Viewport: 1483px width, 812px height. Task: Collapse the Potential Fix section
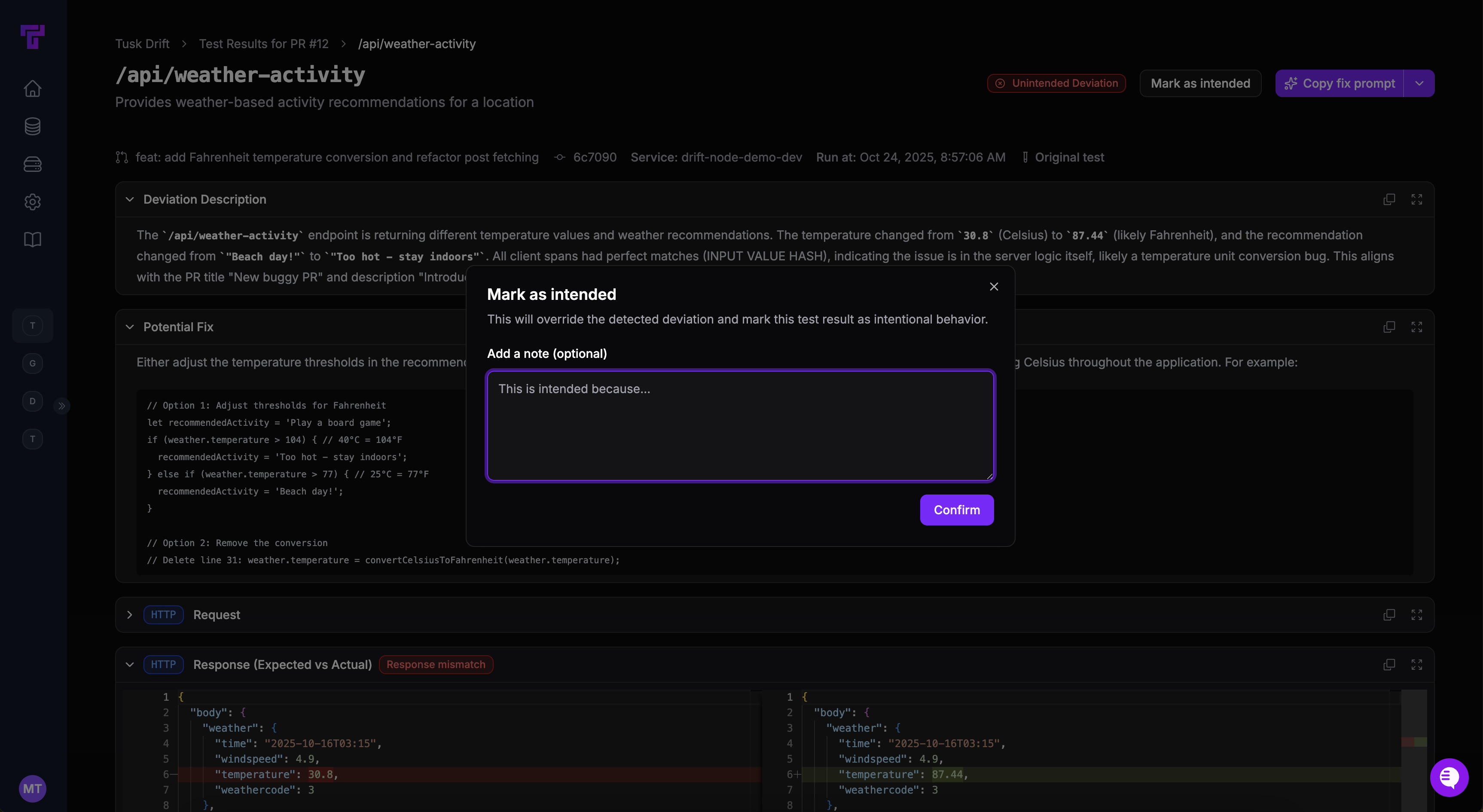pyautogui.click(x=130, y=327)
